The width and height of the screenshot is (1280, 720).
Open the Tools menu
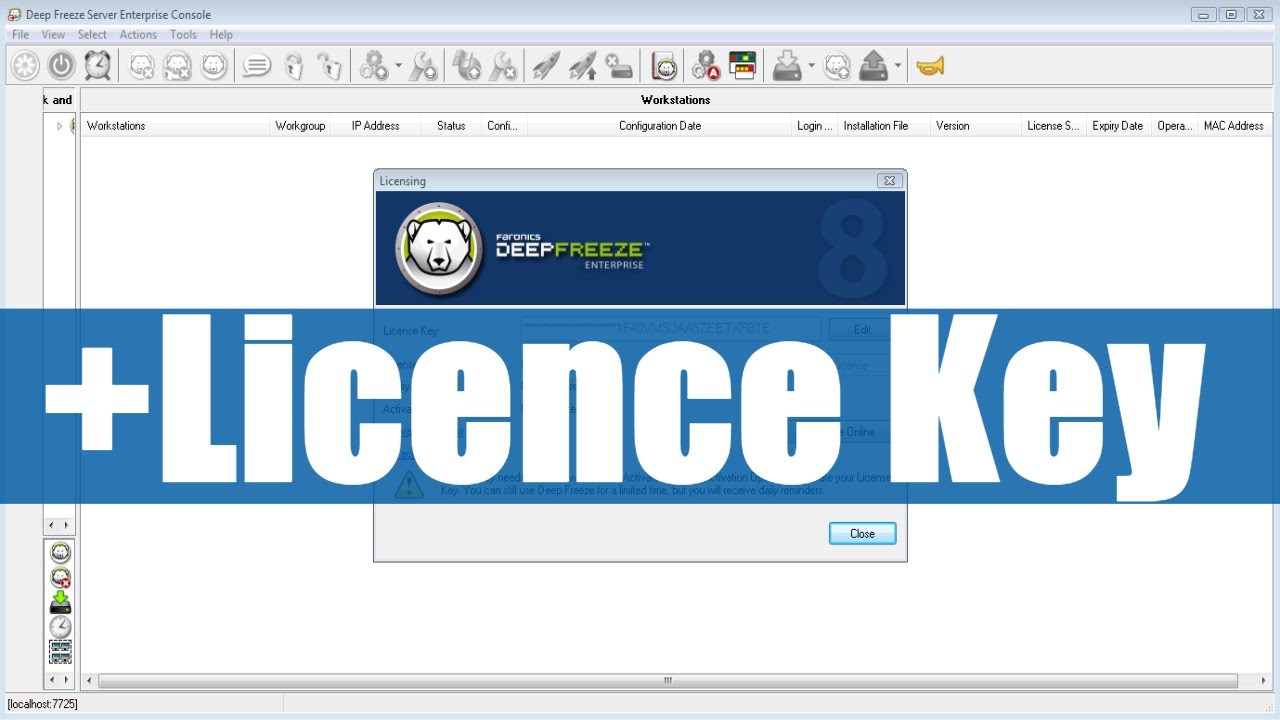tap(183, 35)
